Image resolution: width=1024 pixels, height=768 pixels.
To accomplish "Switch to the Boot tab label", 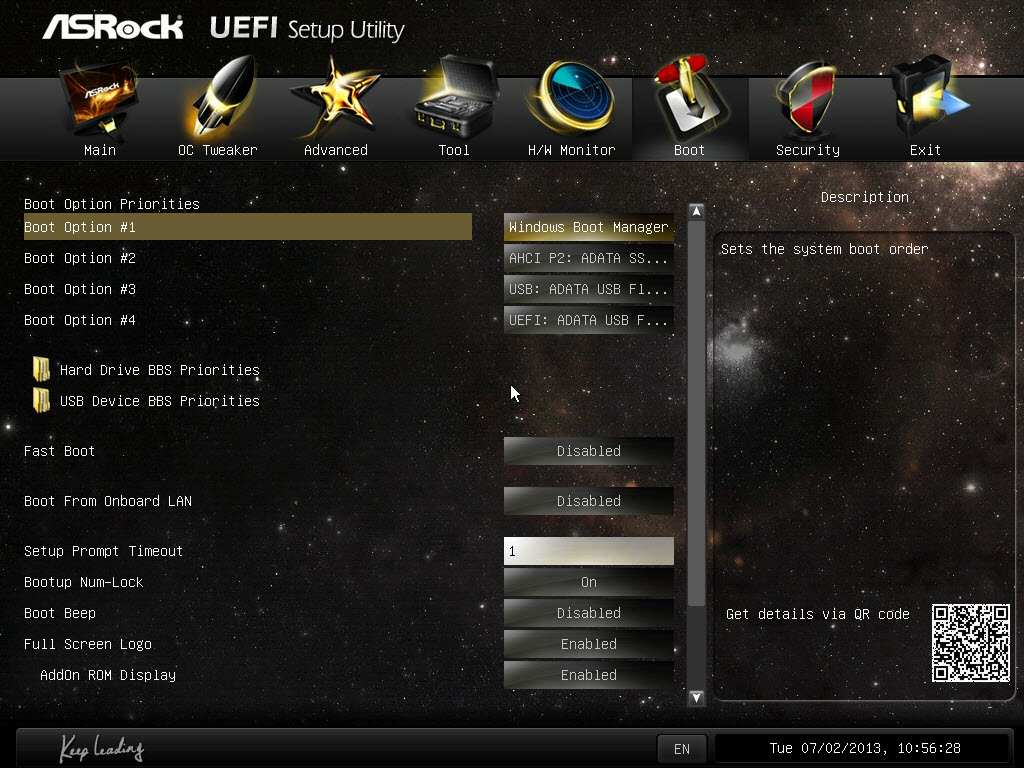I will [689, 150].
